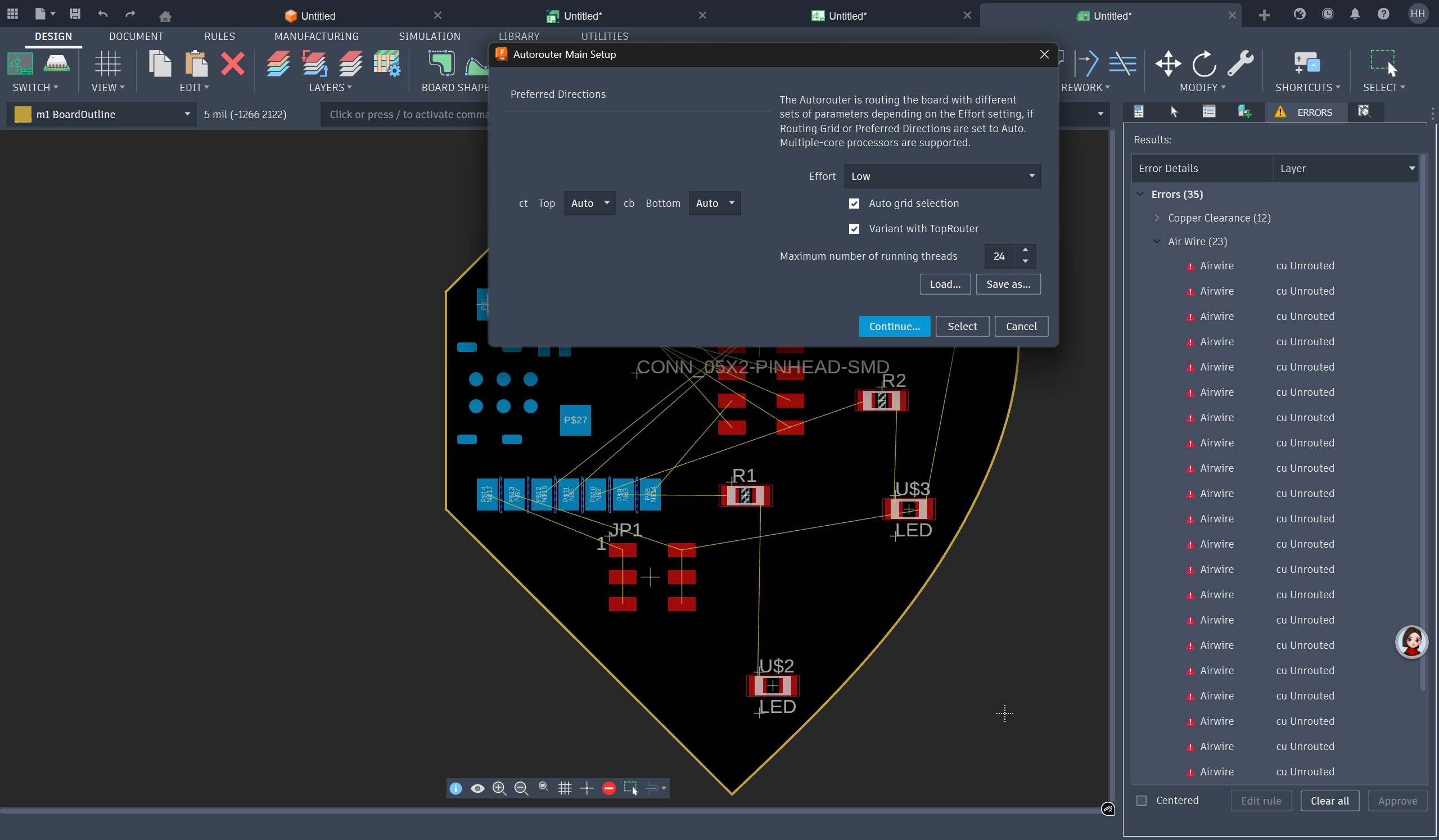The image size is (1439, 840).
Task: Click the red delete X icon
Action: tap(232, 64)
